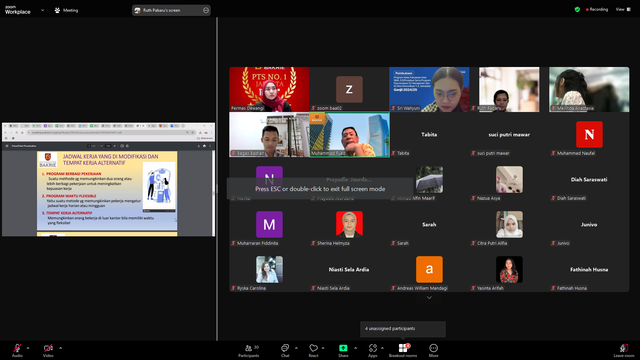The height and width of the screenshot is (360, 640).
Task: Show next gallery page with down chevron
Action: 429,298
